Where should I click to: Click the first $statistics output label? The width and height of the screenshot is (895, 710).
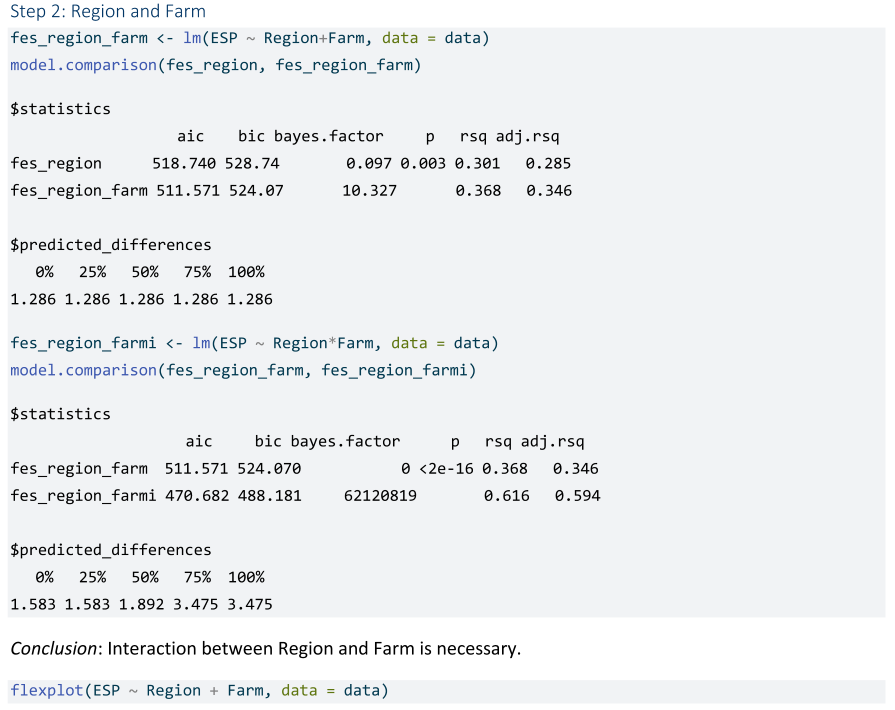pyautogui.click(x=60, y=109)
